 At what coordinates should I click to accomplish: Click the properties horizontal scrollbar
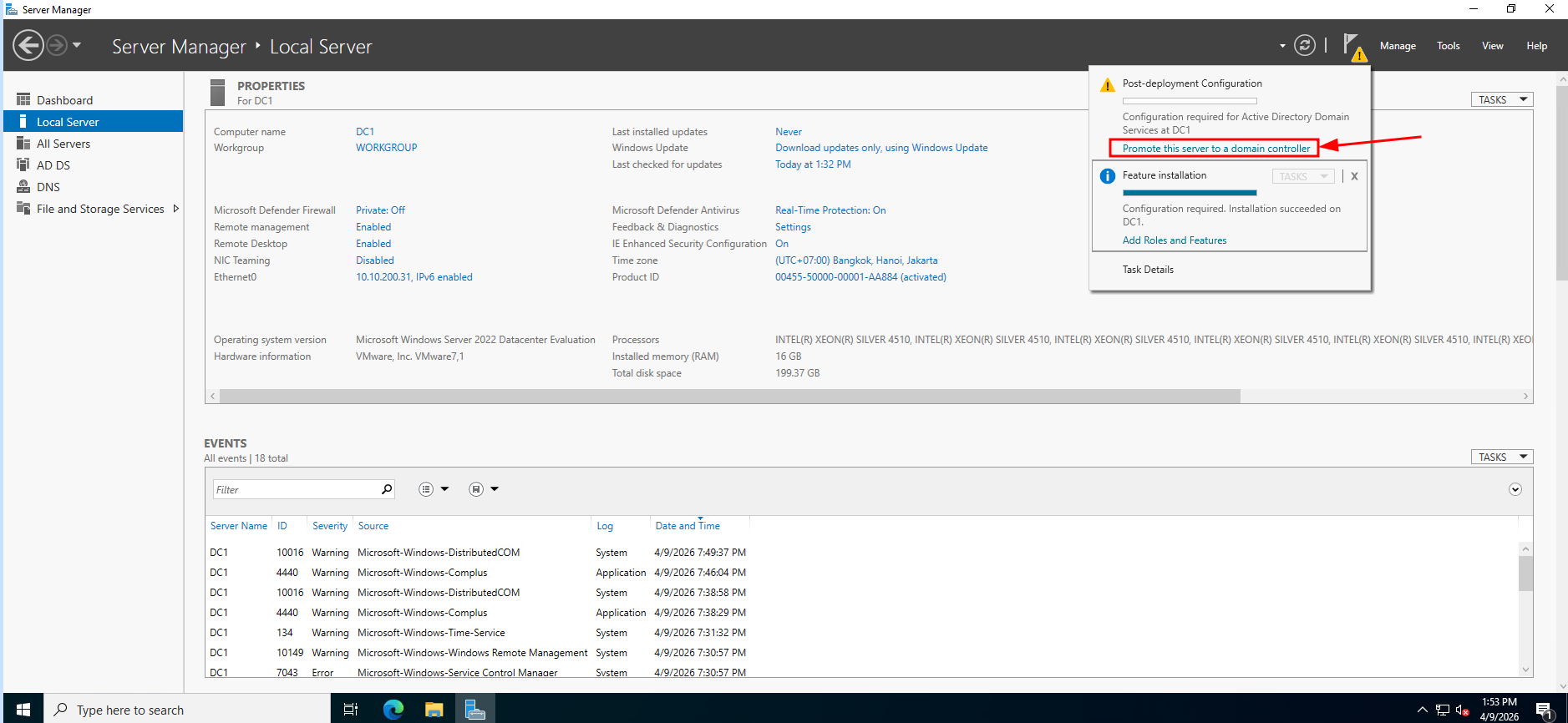[x=728, y=397]
